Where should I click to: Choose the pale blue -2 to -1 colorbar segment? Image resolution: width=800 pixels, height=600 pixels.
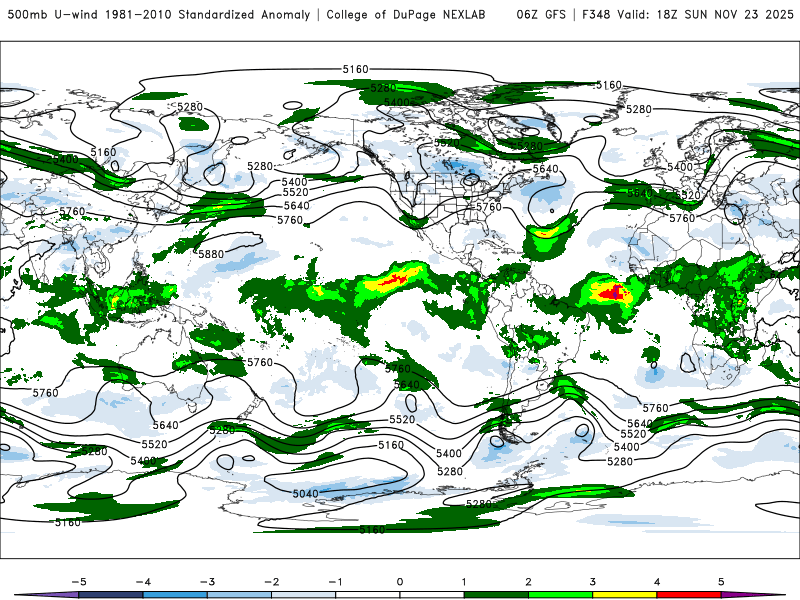point(304,595)
